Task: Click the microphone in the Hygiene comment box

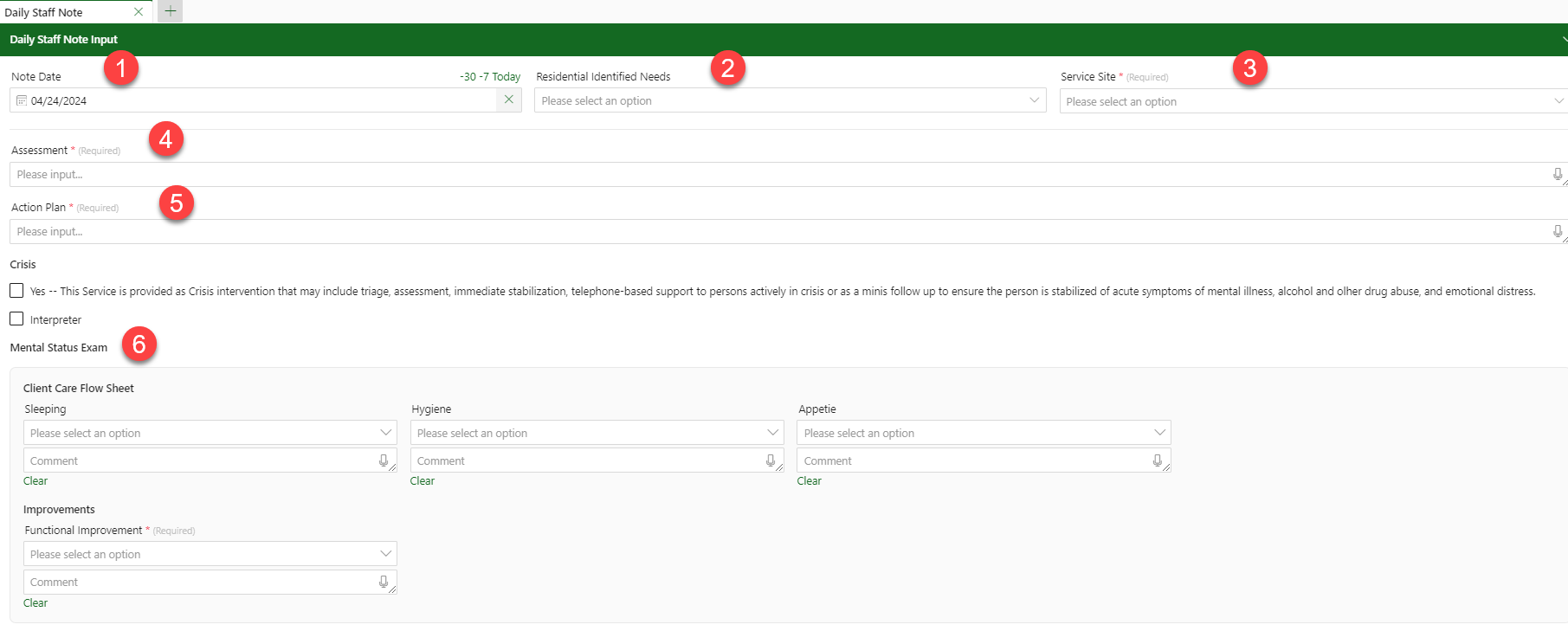Action: point(771,460)
